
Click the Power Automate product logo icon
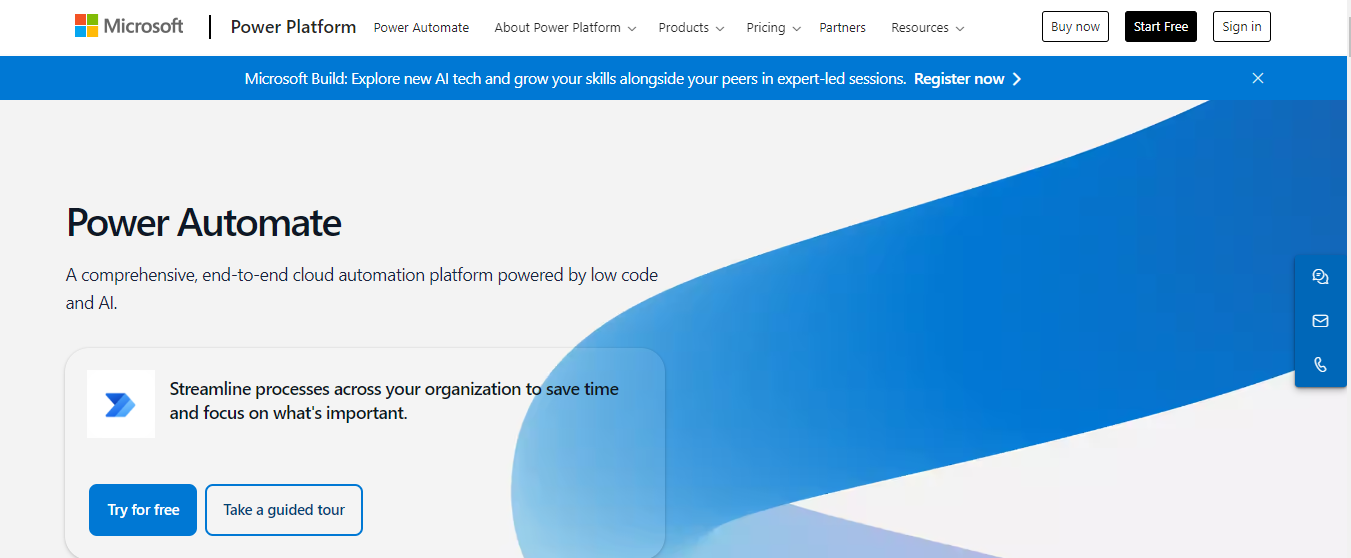click(x=121, y=404)
